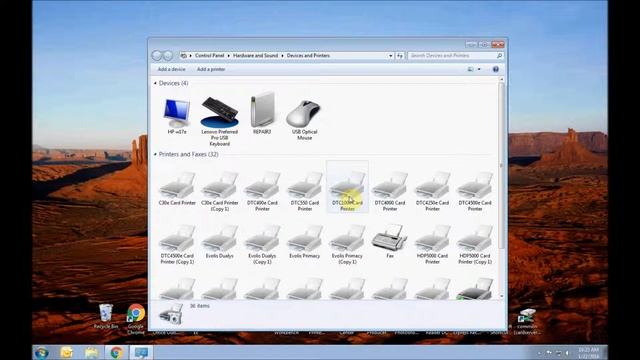
Task: Select Evolis Dualys (Copy 1) printer
Action: (262, 244)
